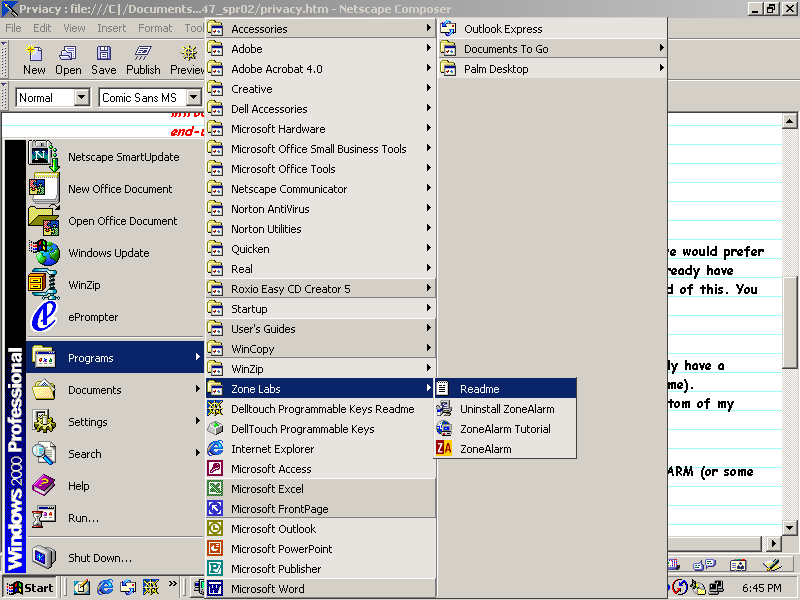800x600 pixels.
Task: Open the Quicken program folder
Action: 321,249
